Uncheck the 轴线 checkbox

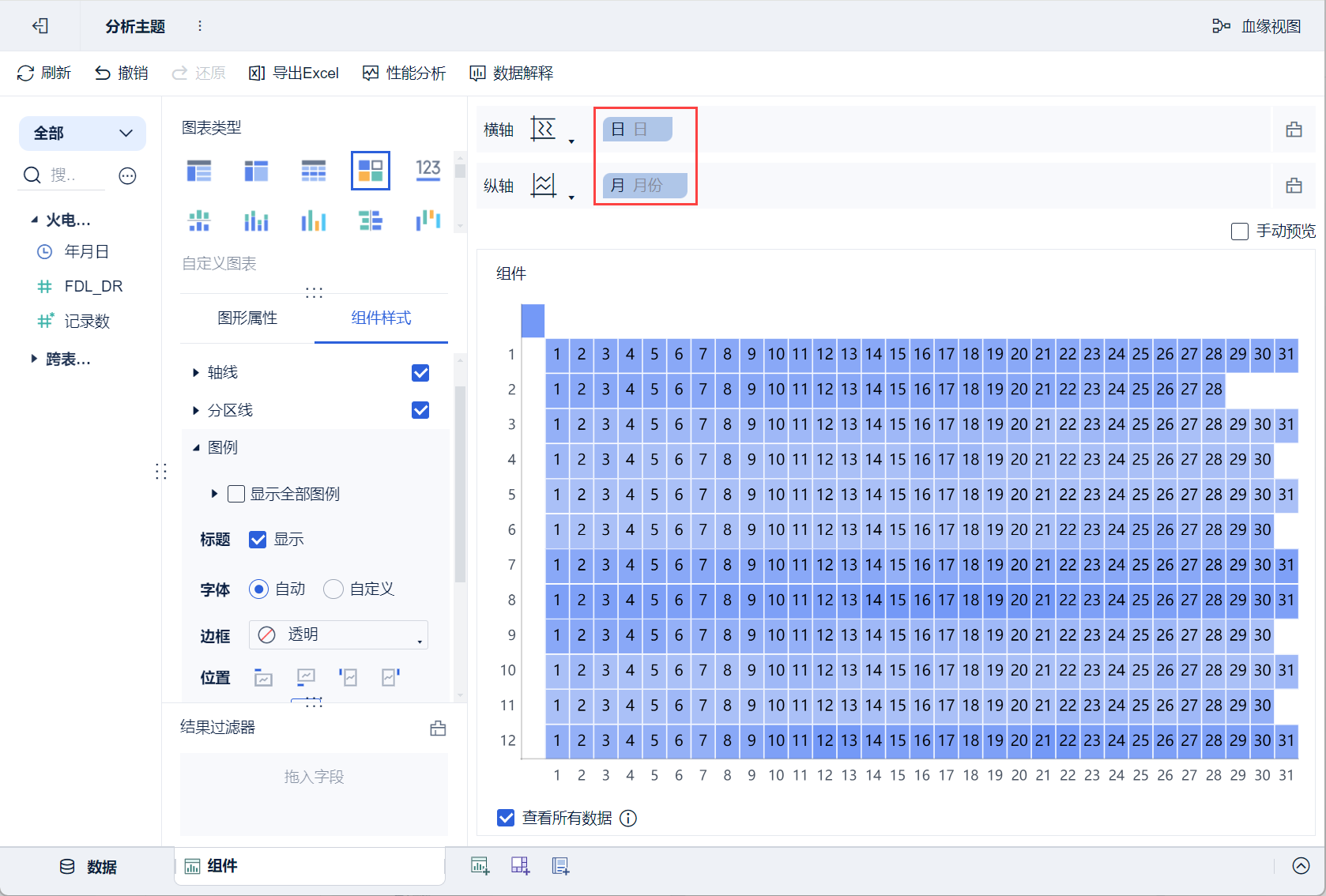pos(420,373)
